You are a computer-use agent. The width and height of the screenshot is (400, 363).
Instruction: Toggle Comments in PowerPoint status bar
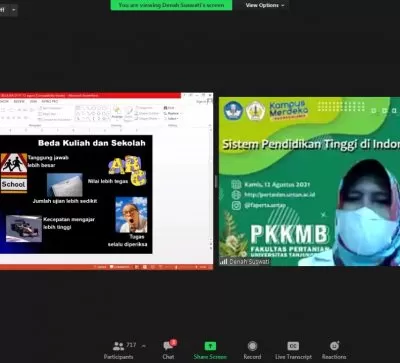coord(120,267)
